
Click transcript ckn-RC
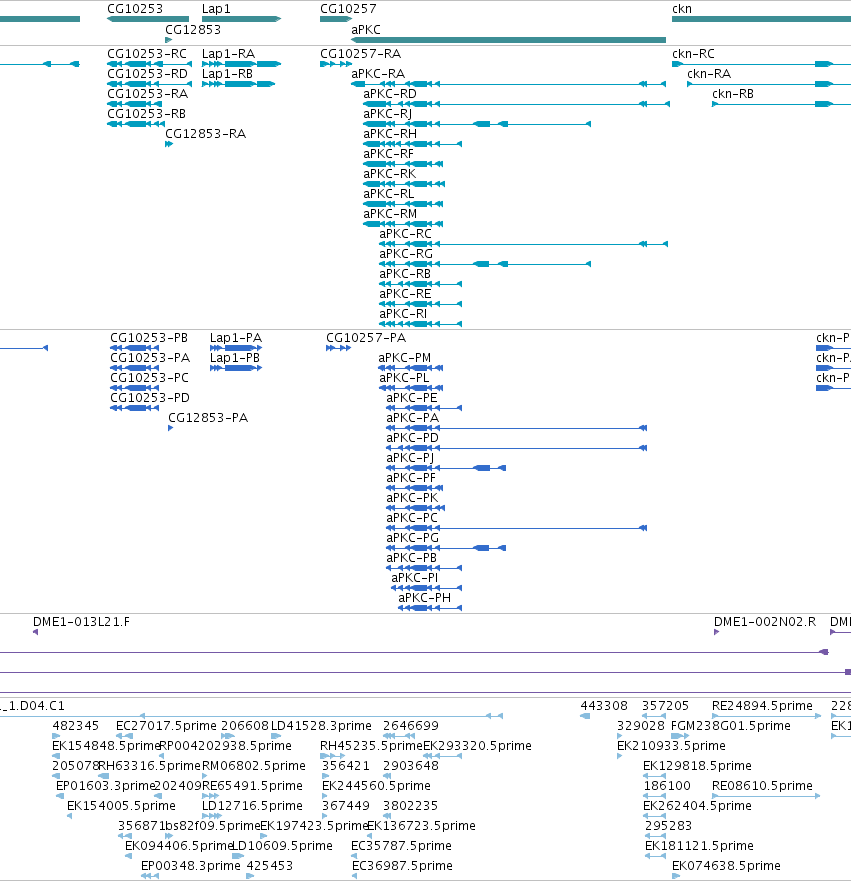(x=761, y=64)
